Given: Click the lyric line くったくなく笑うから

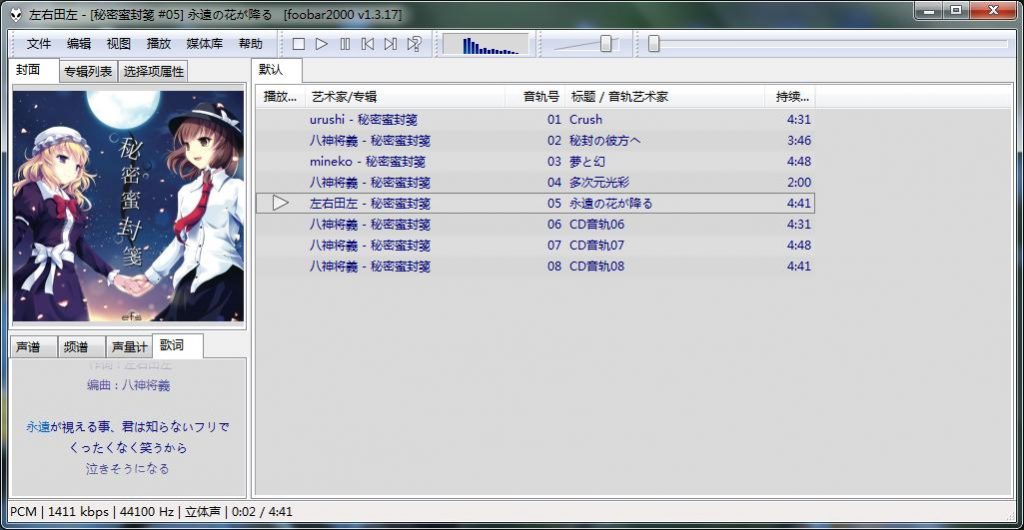Looking at the screenshot, I should click(x=128, y=448).
